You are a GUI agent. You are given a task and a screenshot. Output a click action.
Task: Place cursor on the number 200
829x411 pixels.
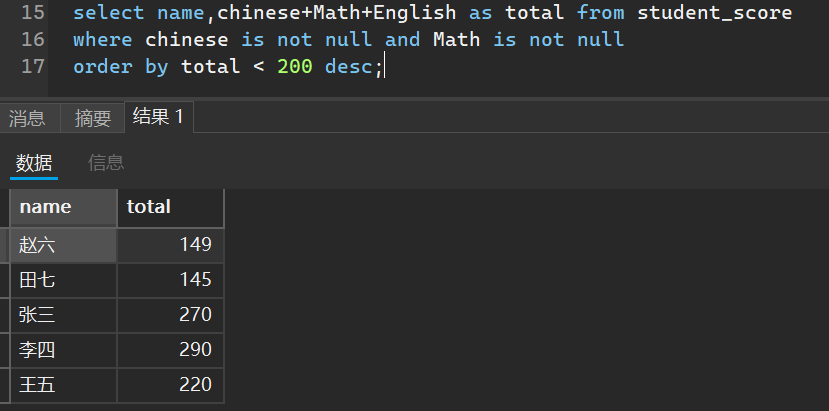(295, 67)
